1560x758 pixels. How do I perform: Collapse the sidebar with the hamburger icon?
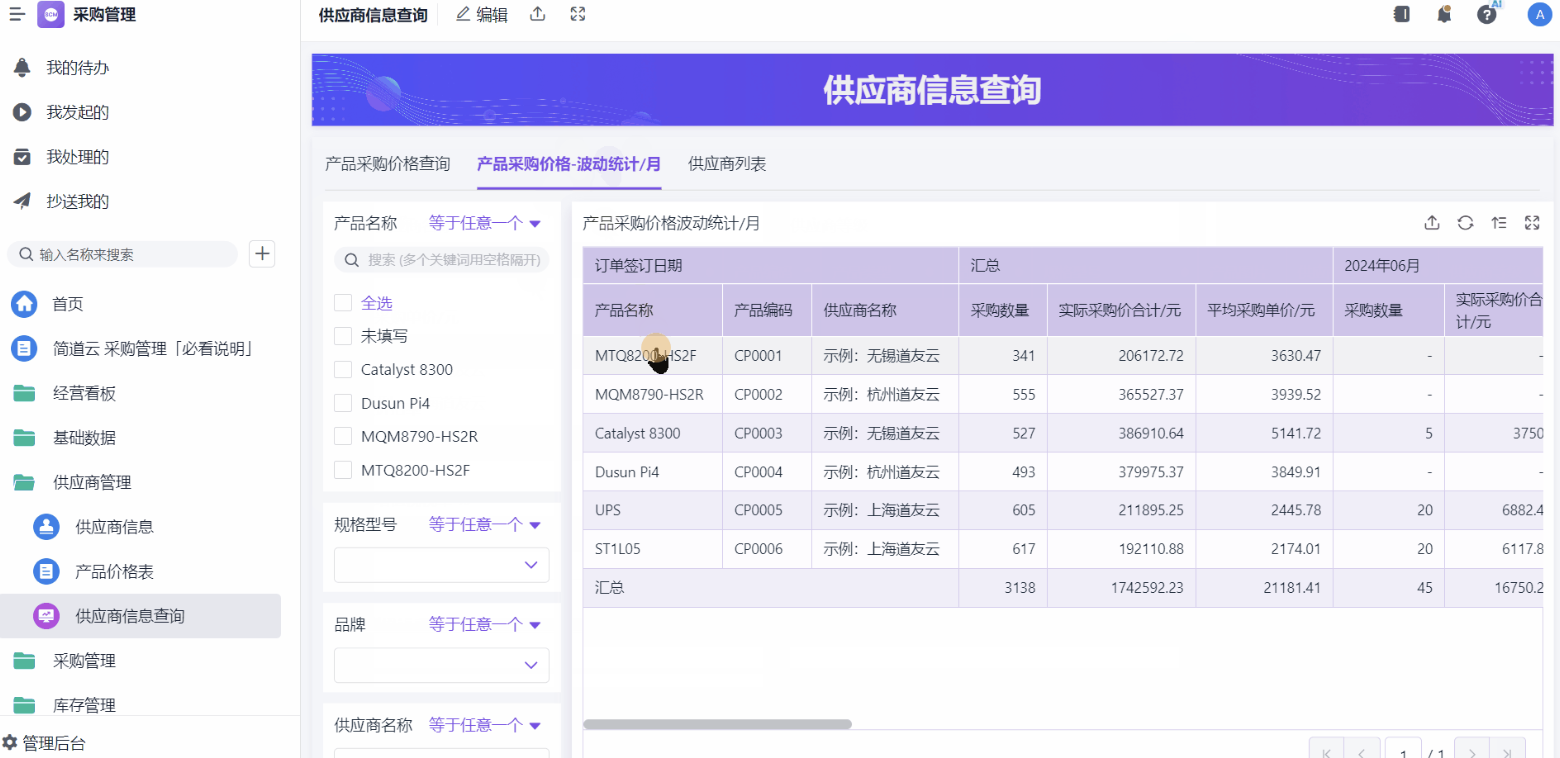click(17, 14)
